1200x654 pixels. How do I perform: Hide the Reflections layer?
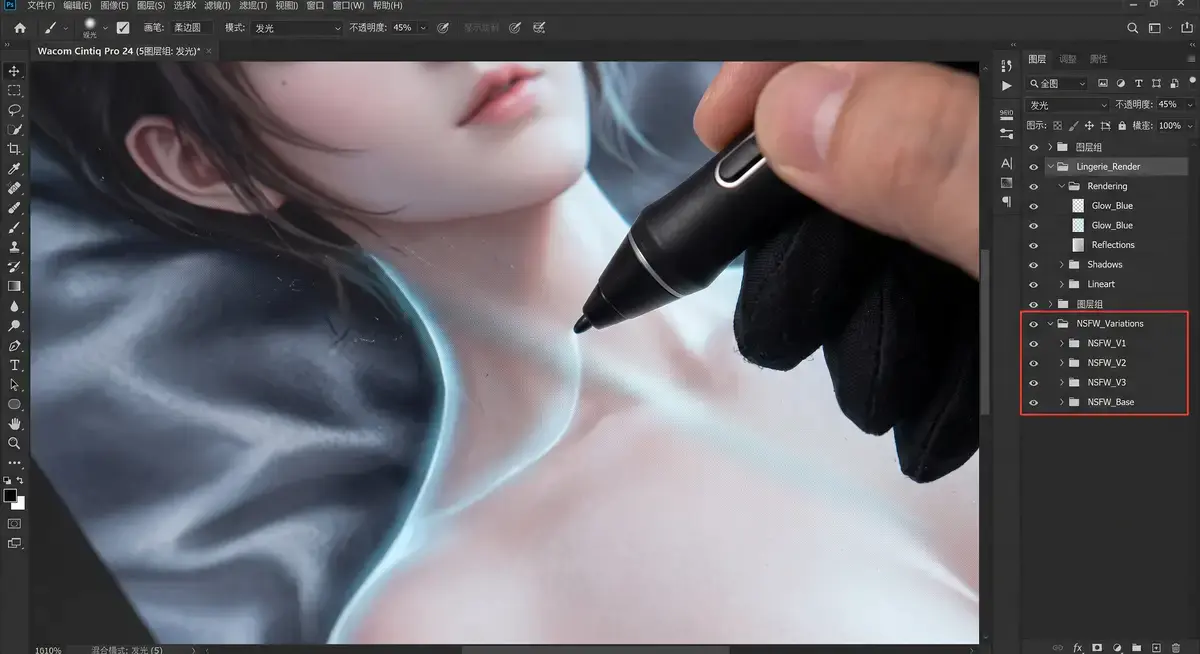pyautogui.click(x=1034, y=245)
